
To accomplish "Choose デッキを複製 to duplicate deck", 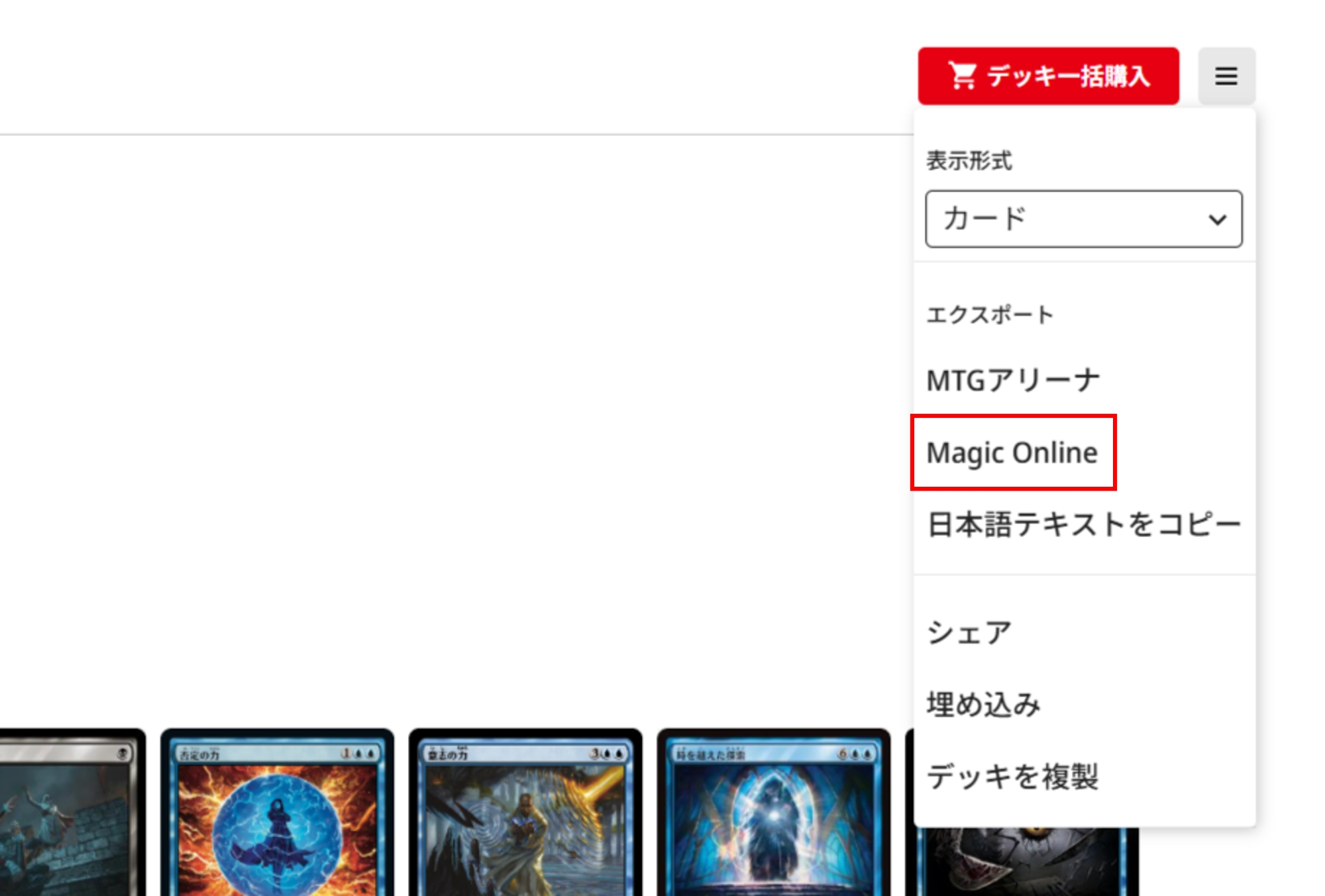I will 1012,776.
